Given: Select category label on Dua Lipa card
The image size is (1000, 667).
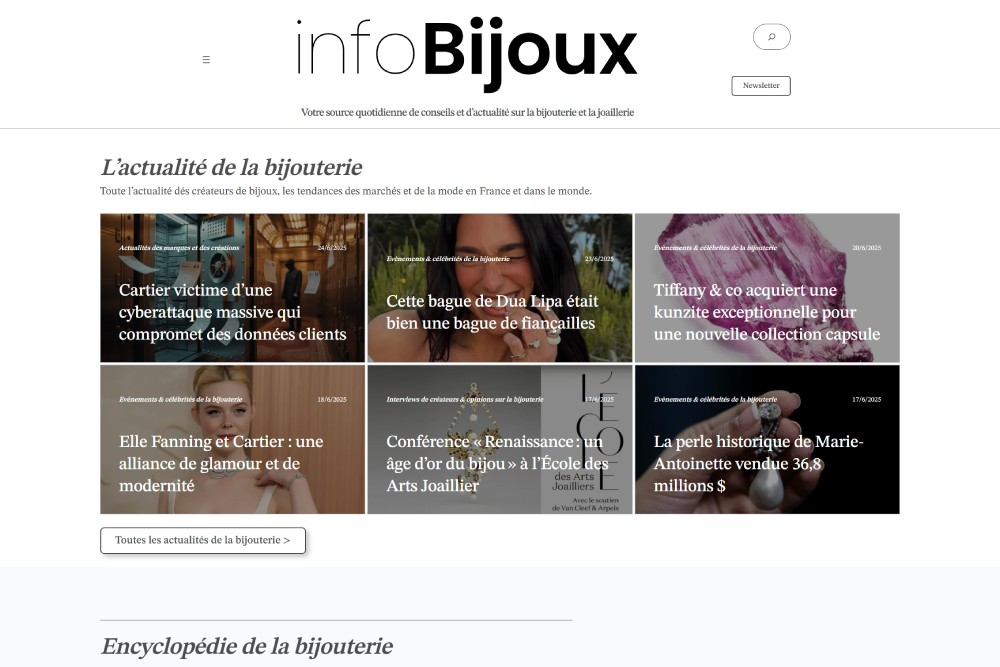Looking at the screenshot, I should [x=448, y=259].
